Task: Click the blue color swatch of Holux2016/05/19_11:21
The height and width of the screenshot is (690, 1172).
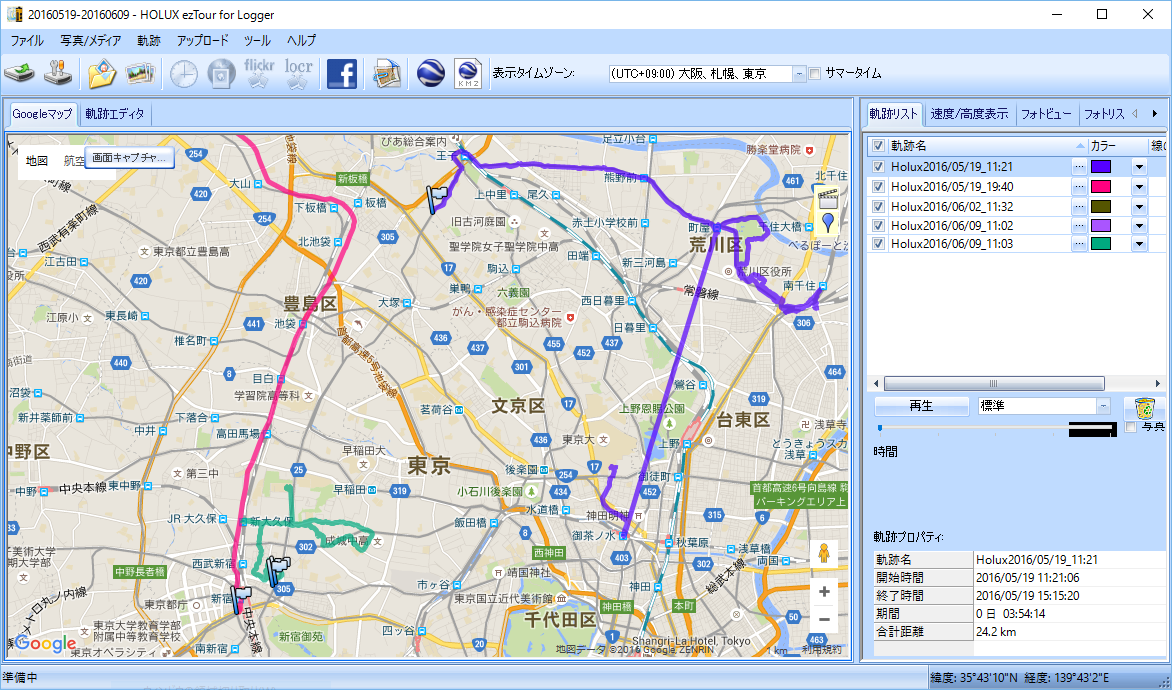Action: (1101, 167)
